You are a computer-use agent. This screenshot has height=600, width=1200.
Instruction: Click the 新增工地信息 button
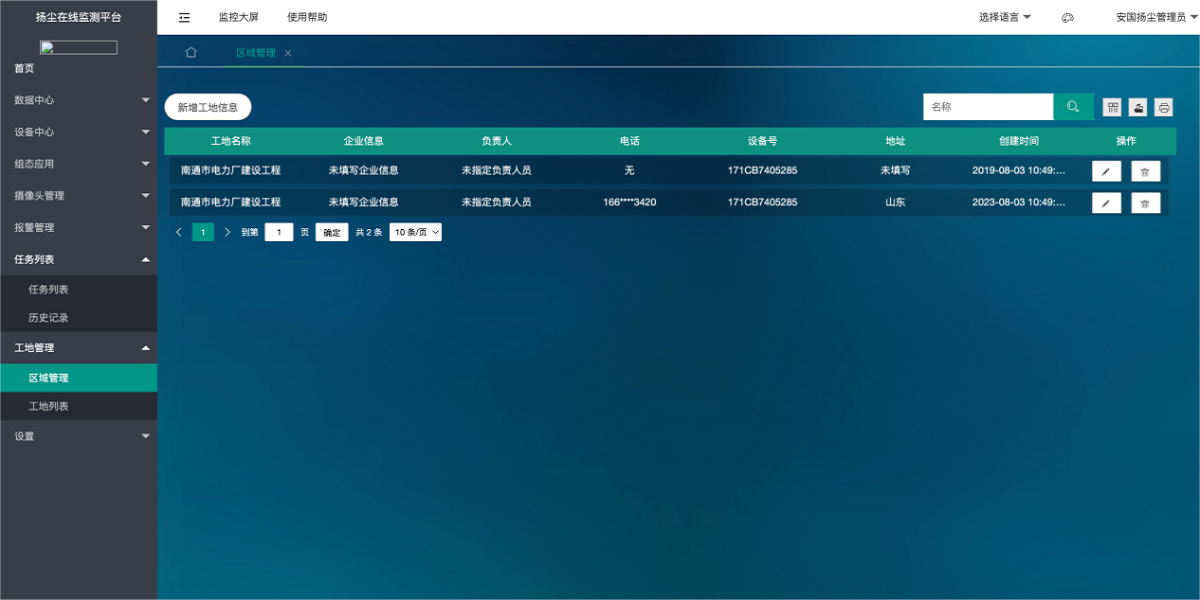(x=208, y=107)
